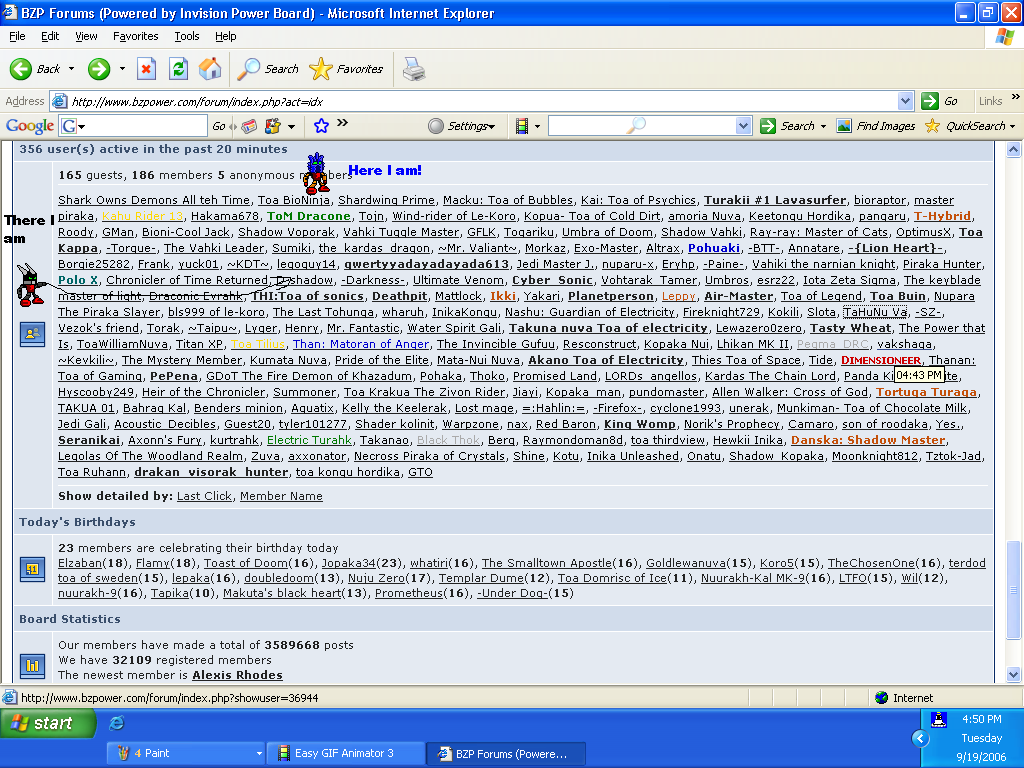Click the page scrollbar up arrow
This screenshot has width=1024, height=768.
(1013, 150)
